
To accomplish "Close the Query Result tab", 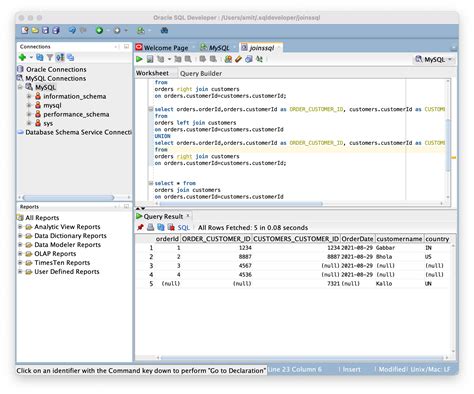I will pos(188,216).
